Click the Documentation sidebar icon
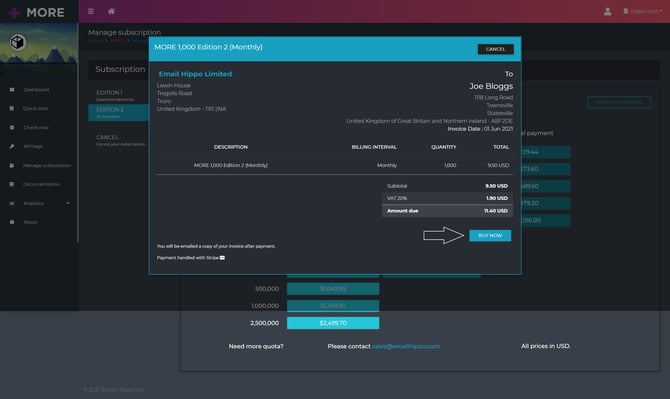The image size is (670, 399). coord(12,184)
